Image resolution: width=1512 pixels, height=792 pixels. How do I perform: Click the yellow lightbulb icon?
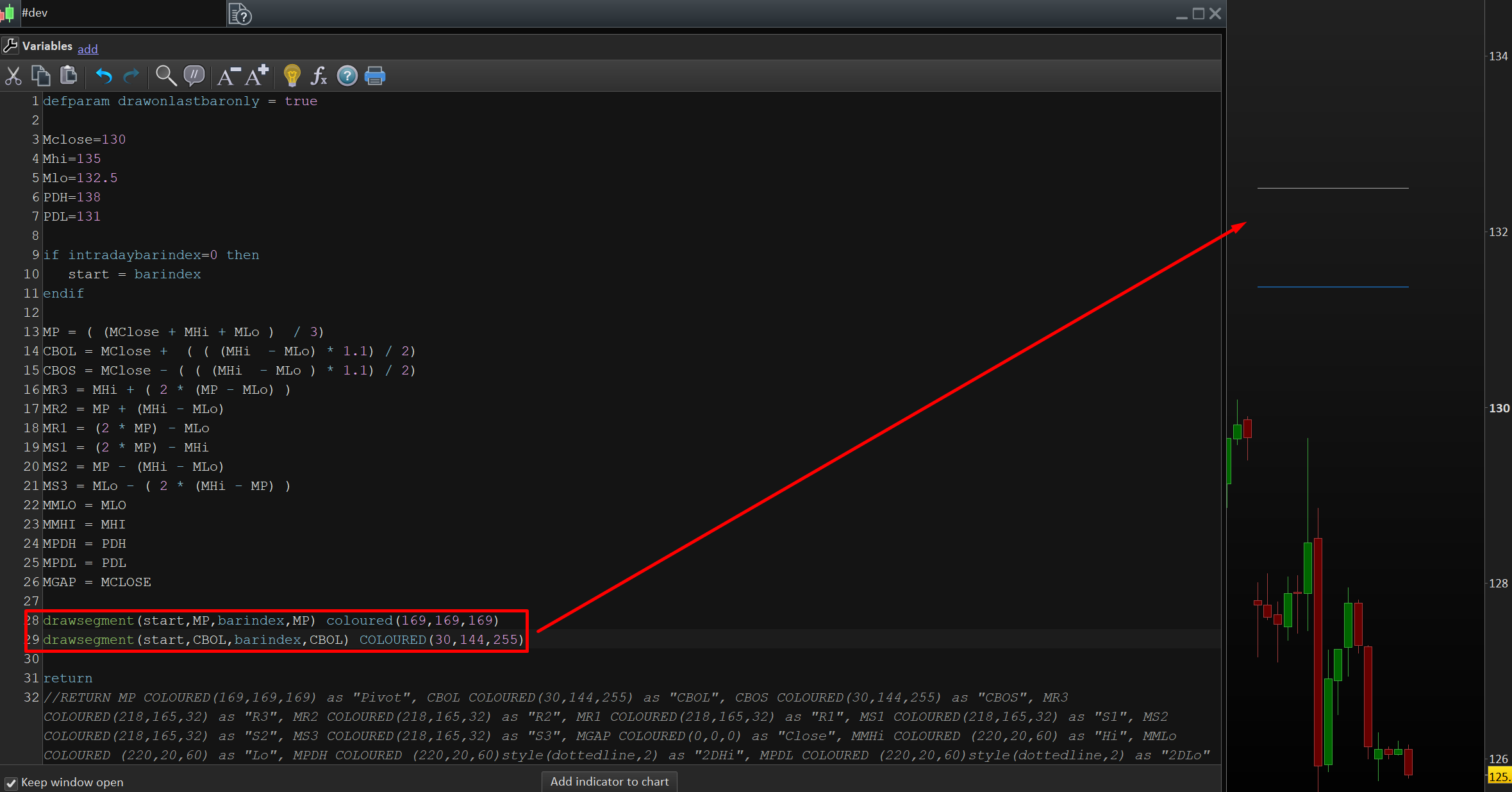coord(292,76)
